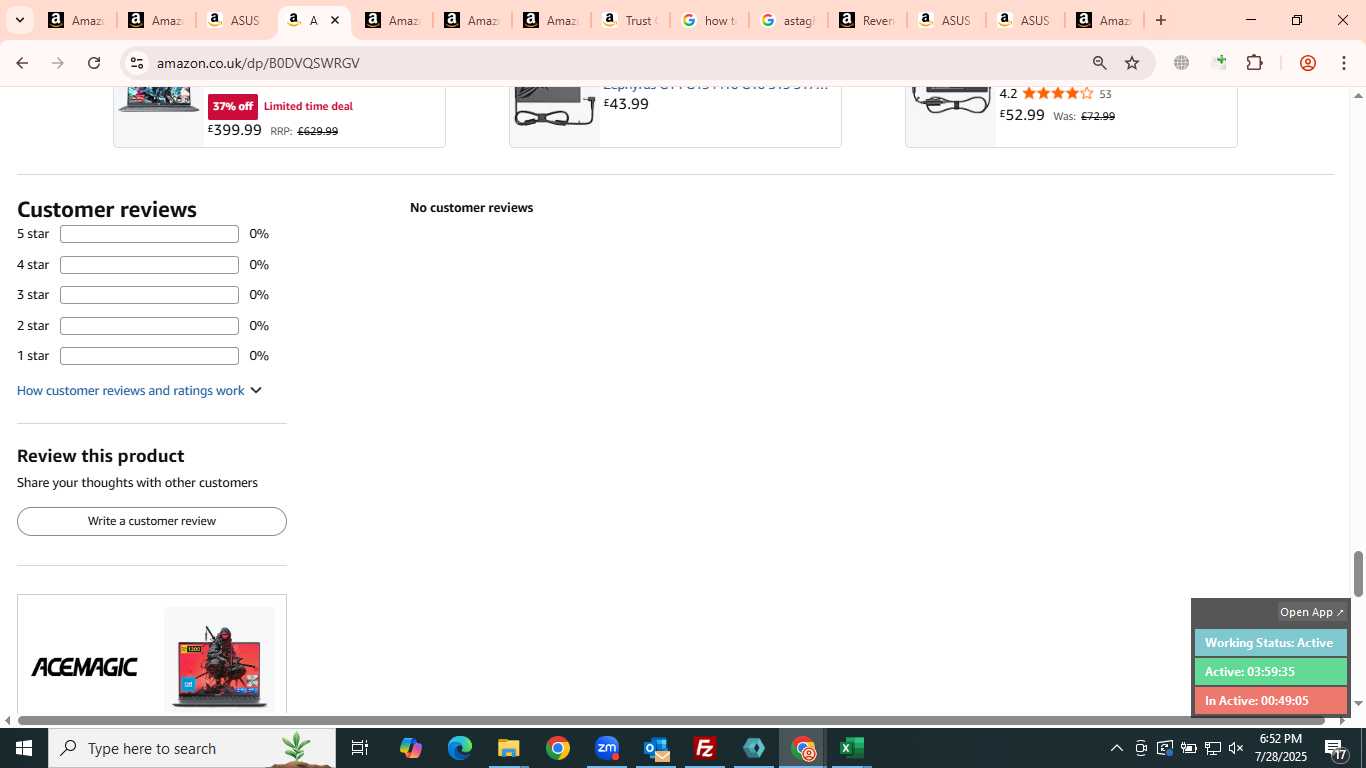The width and height of the screenshot is (1366, 768).
Task: Click the browser forward arrow
Action: [58, 63]
